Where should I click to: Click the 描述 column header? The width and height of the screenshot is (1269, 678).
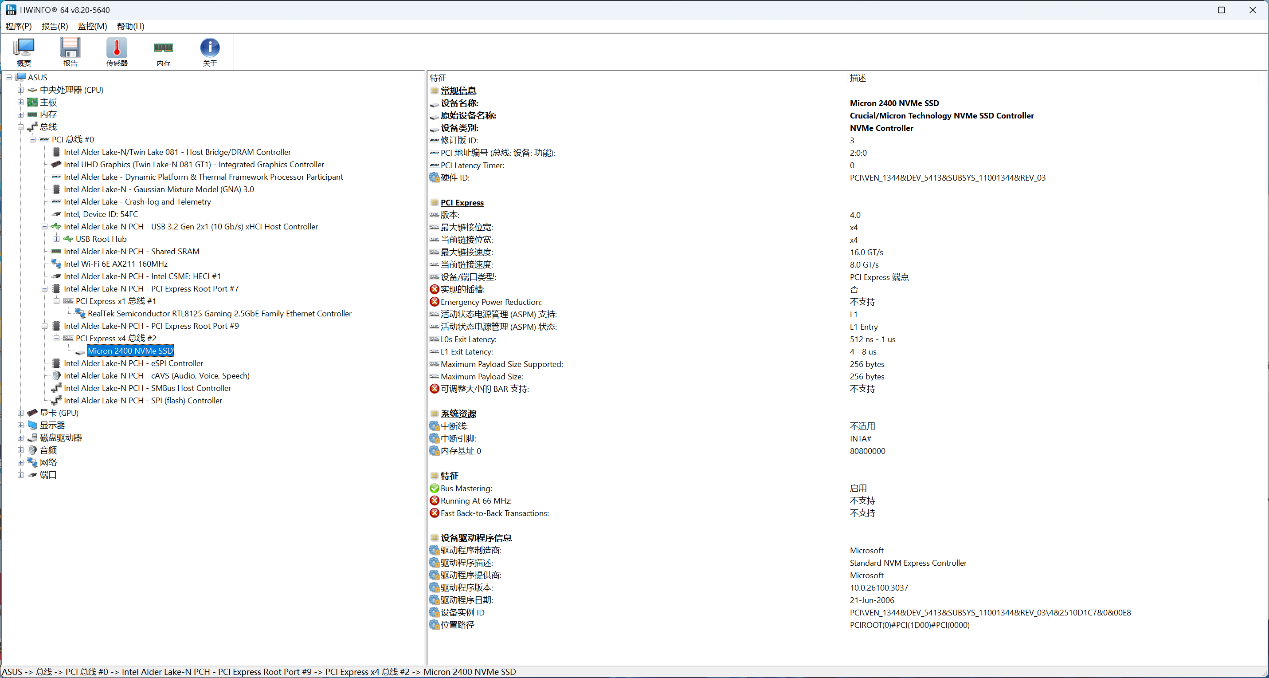[858, 78]
